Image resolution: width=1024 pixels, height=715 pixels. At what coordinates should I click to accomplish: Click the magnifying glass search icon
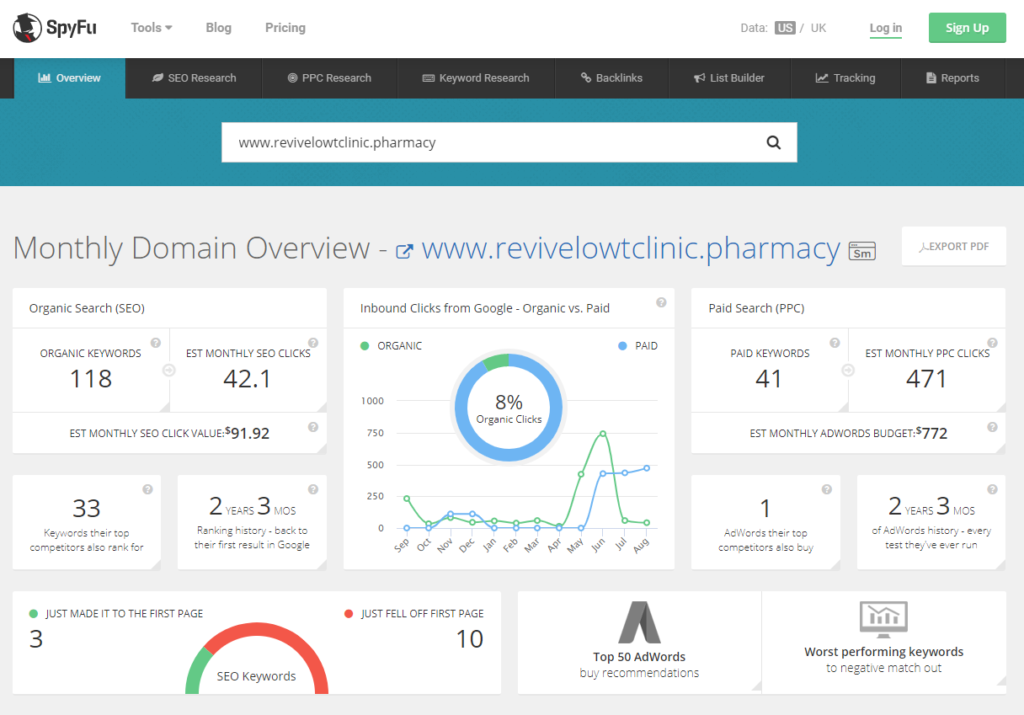tap(773, 142)
